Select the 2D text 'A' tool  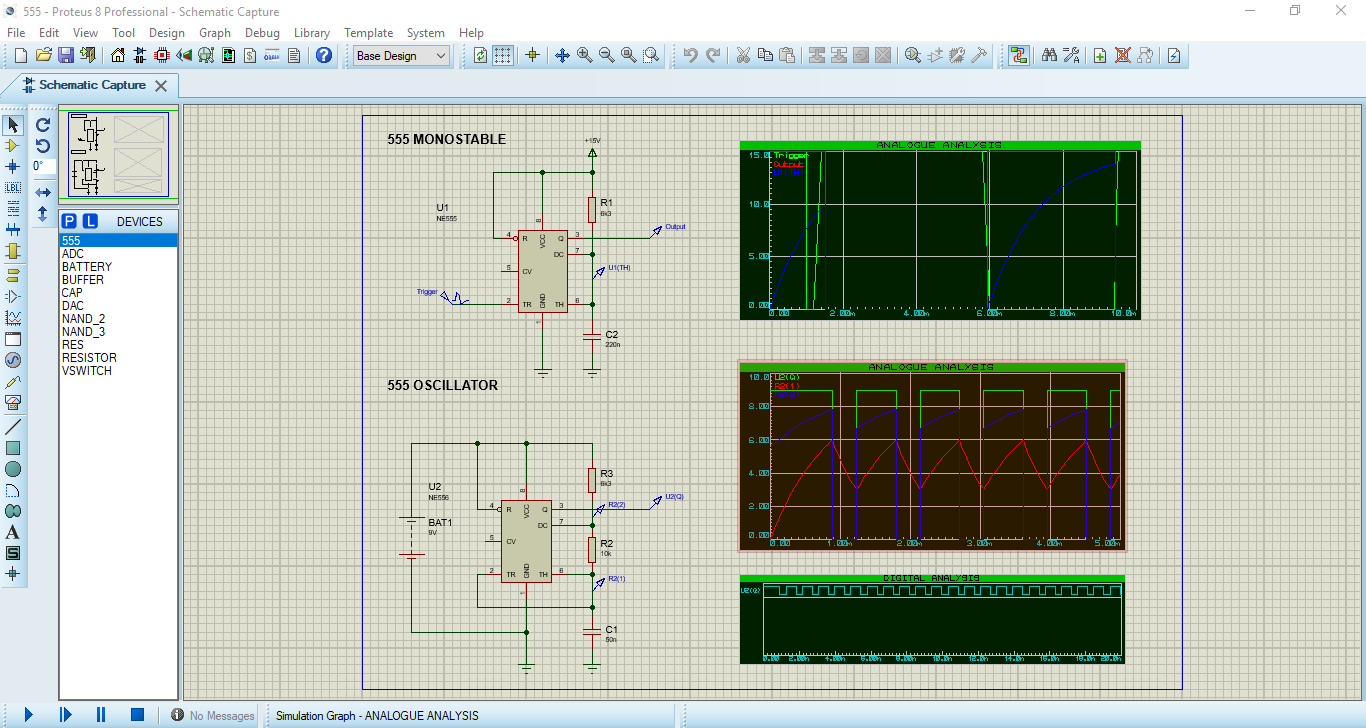point(13,532)
